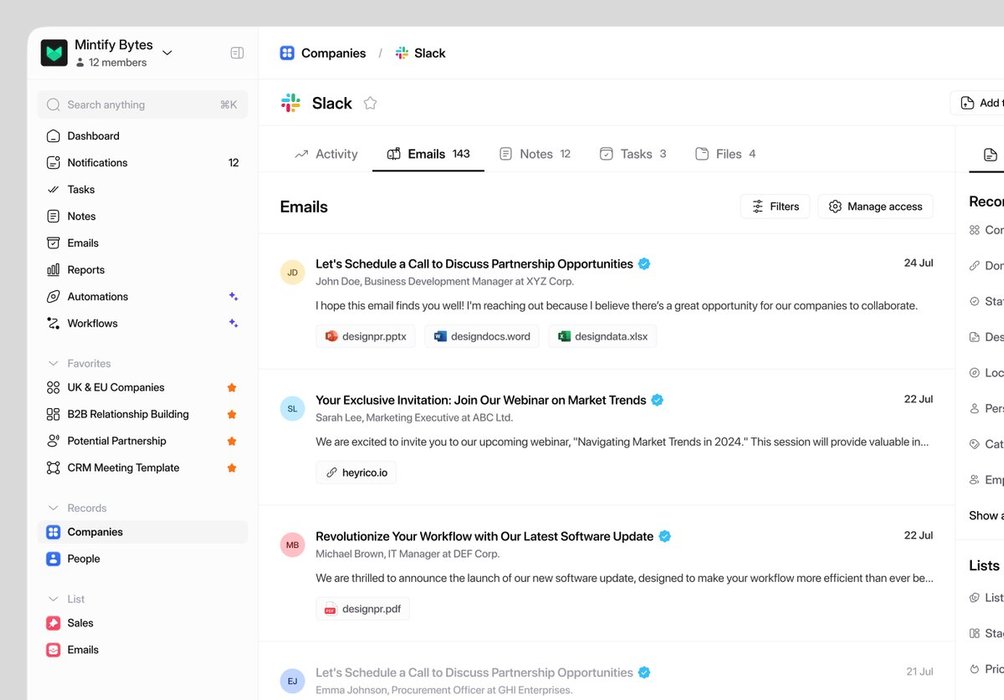Open Emails in the main sidebar navigation
The image size is (1004, 700).
[142, 243]
